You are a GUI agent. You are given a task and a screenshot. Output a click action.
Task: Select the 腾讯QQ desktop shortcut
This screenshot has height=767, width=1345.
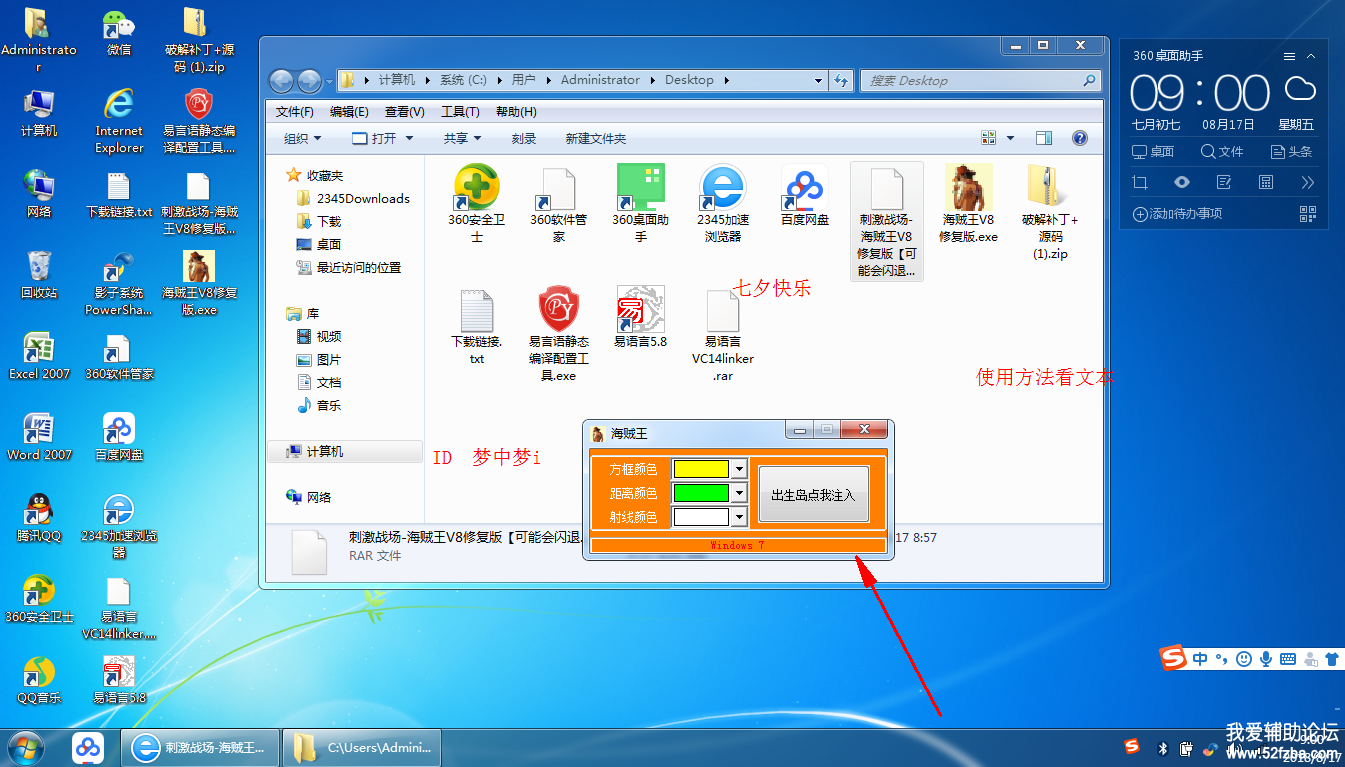pyautogui.click(x=39, y=518)
